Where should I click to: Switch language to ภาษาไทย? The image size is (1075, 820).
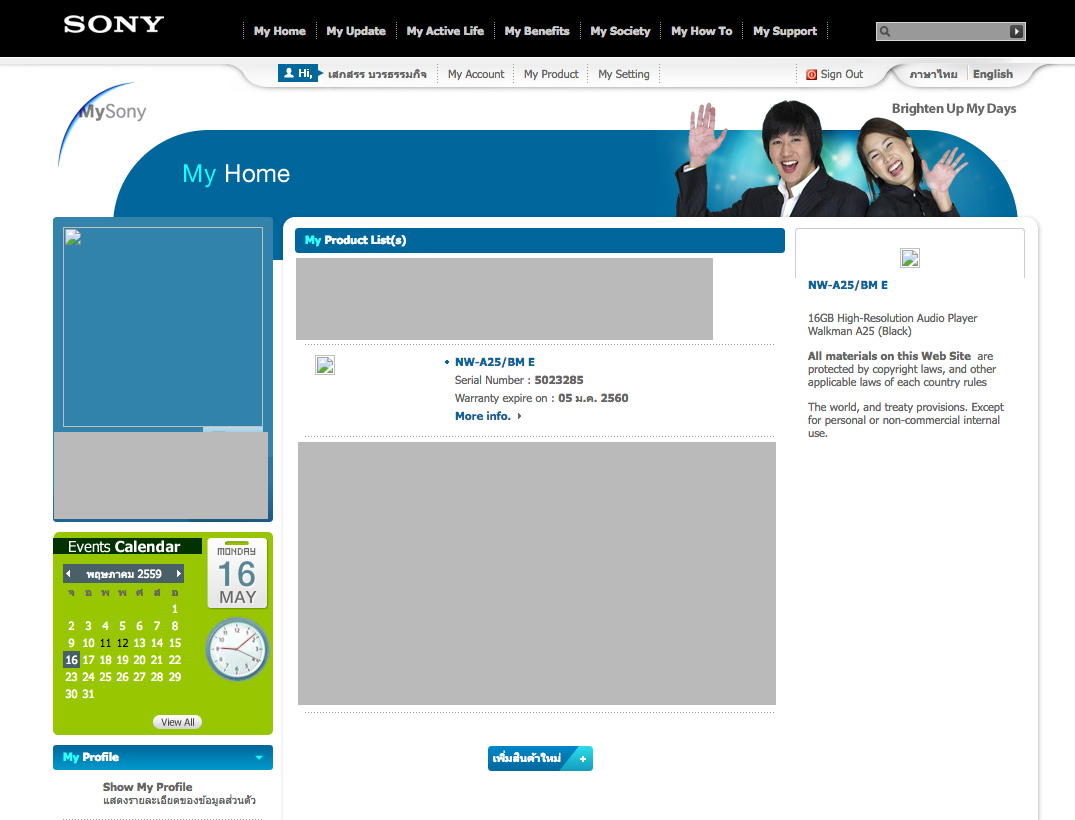coord(933,74)
